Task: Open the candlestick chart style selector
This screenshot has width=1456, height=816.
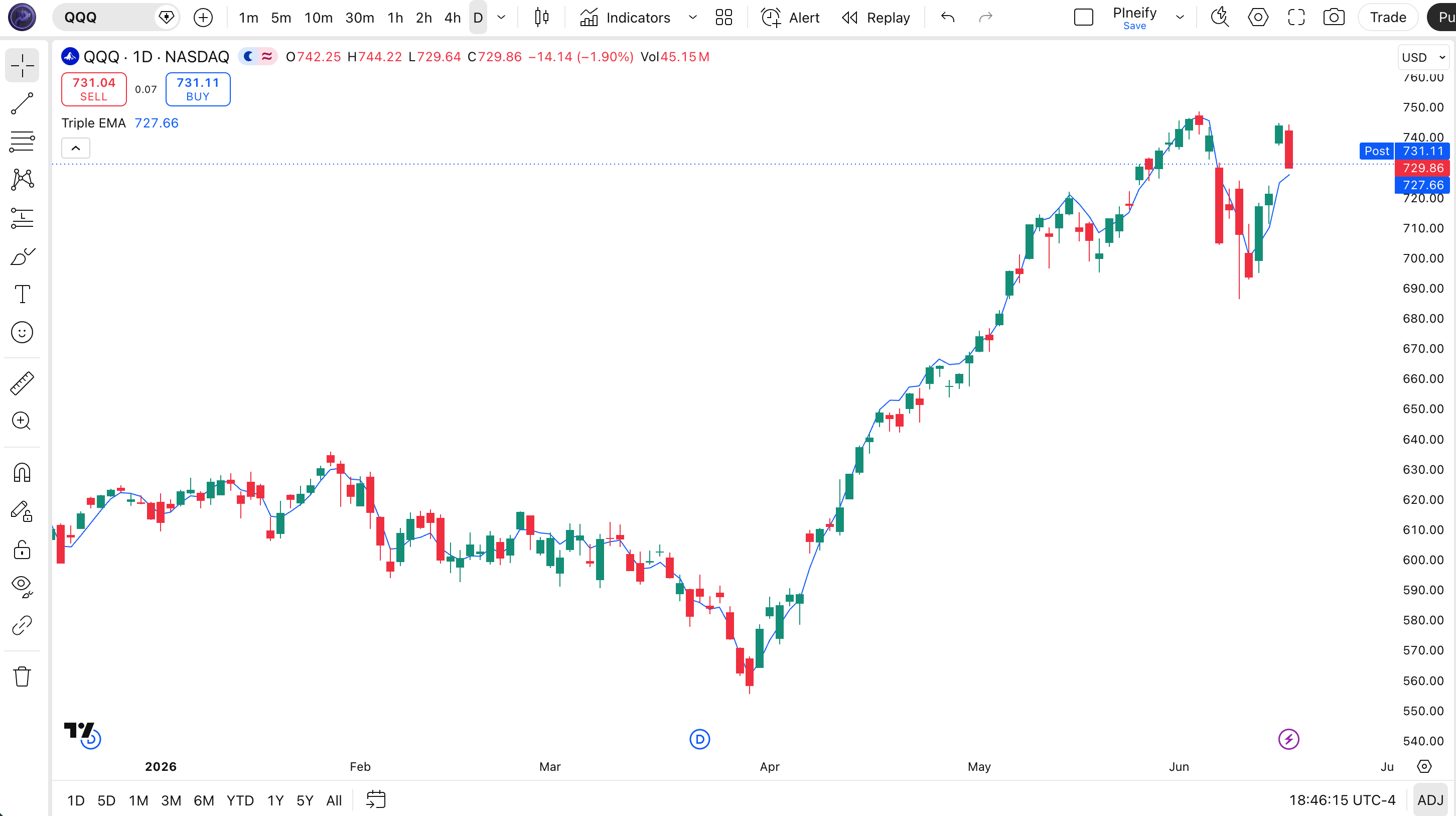Action: coord(541,18)
